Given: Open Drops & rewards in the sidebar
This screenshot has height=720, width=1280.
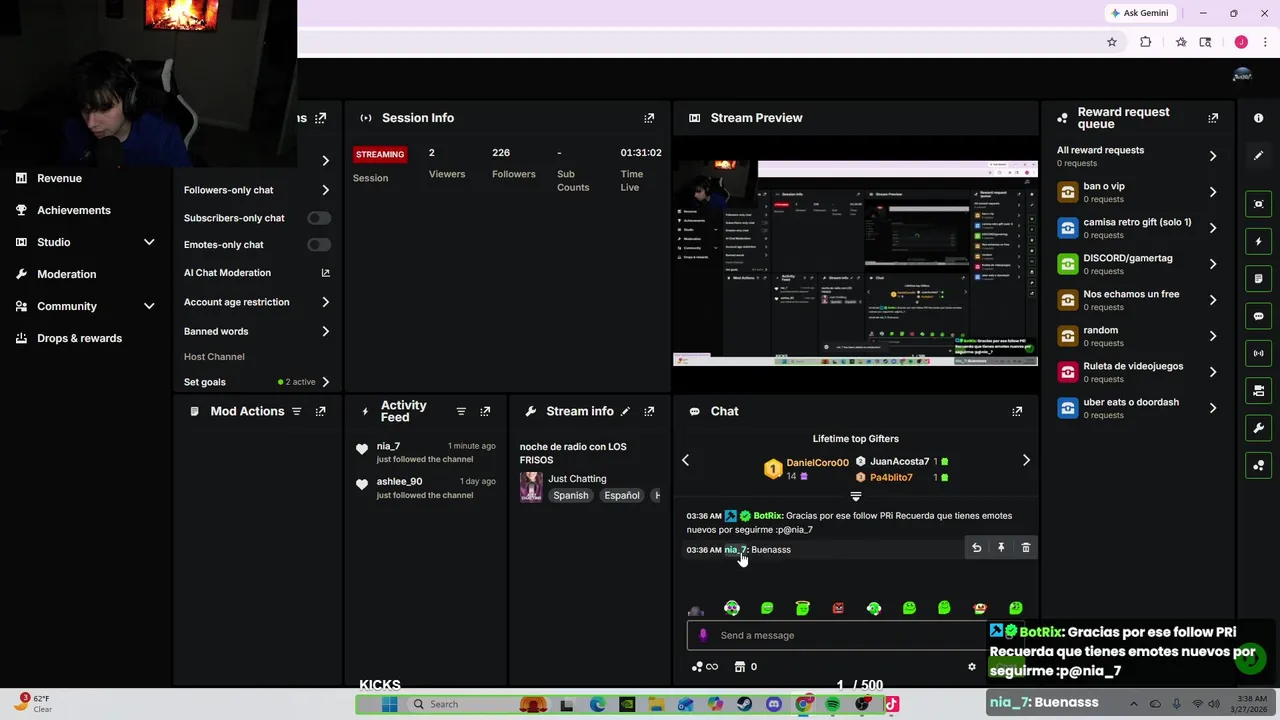Looking at the screenshot, I should pos(79,338).
